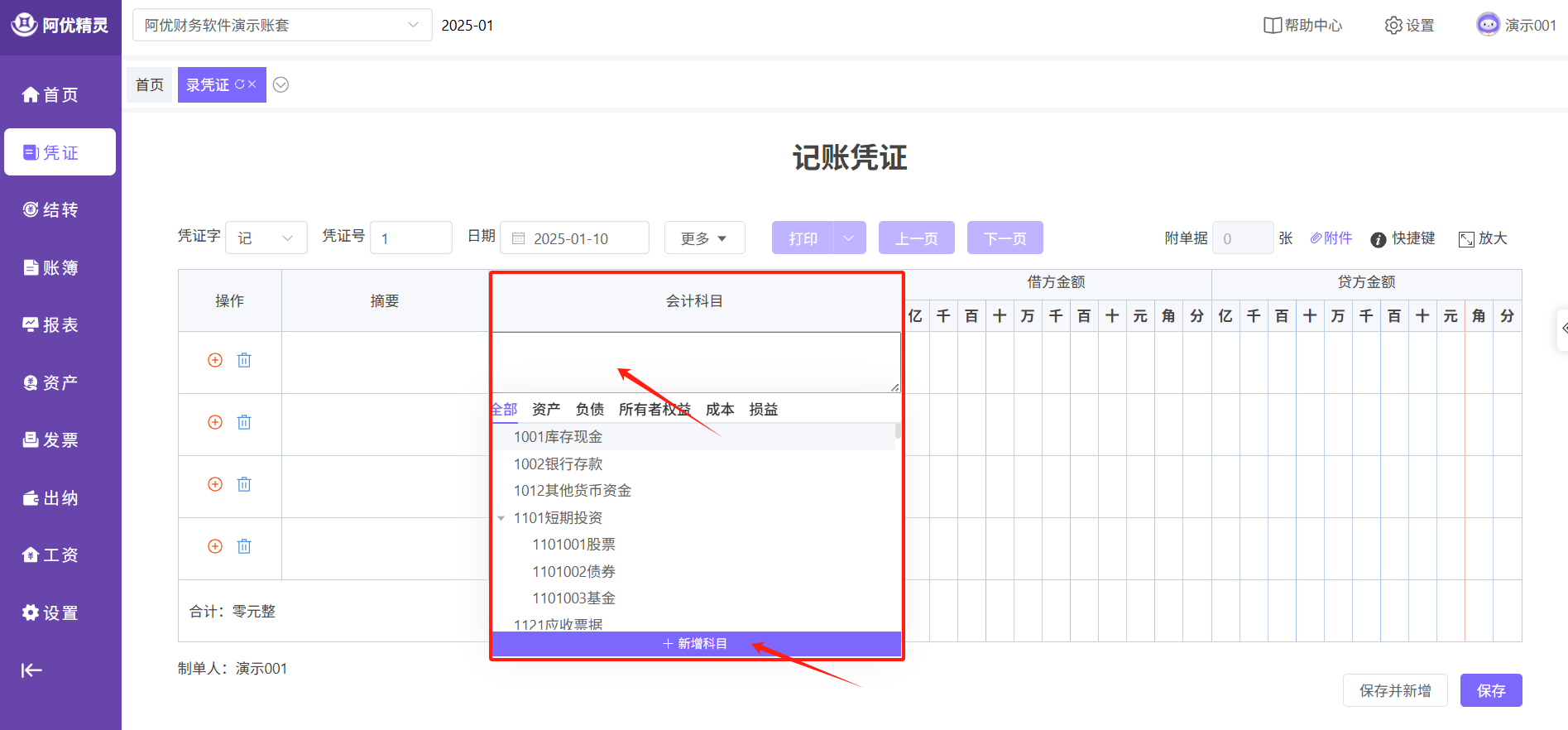1568x730 pixels.
Task: Show the 快捷键 shortcut info
Action: pos(1403,238)
